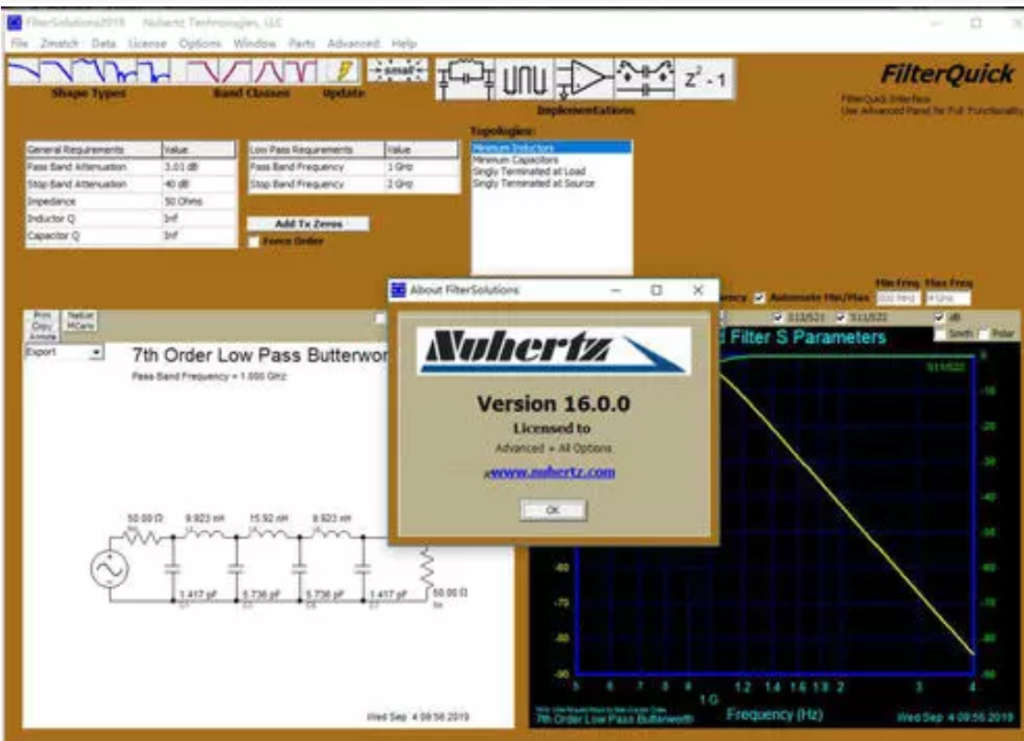Choose the high pass band class icon
Viewport: 1024px width, 741px height.
(x=236, y=71)
